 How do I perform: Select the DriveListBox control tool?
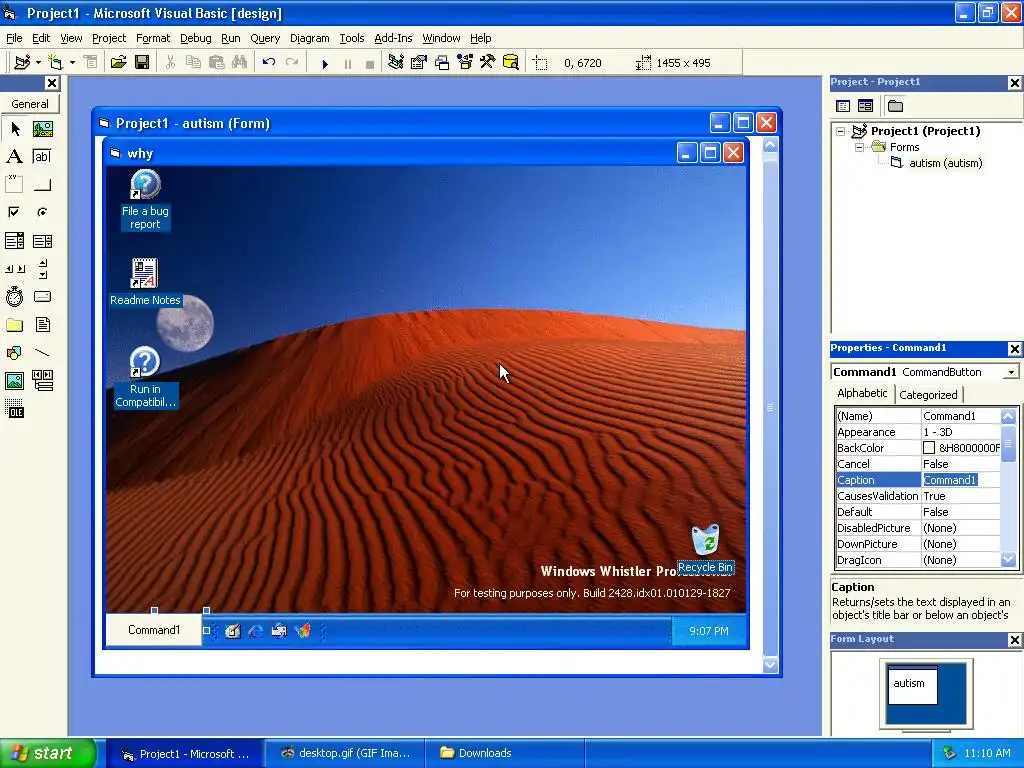pyautogui.click(x=42, y=296)
